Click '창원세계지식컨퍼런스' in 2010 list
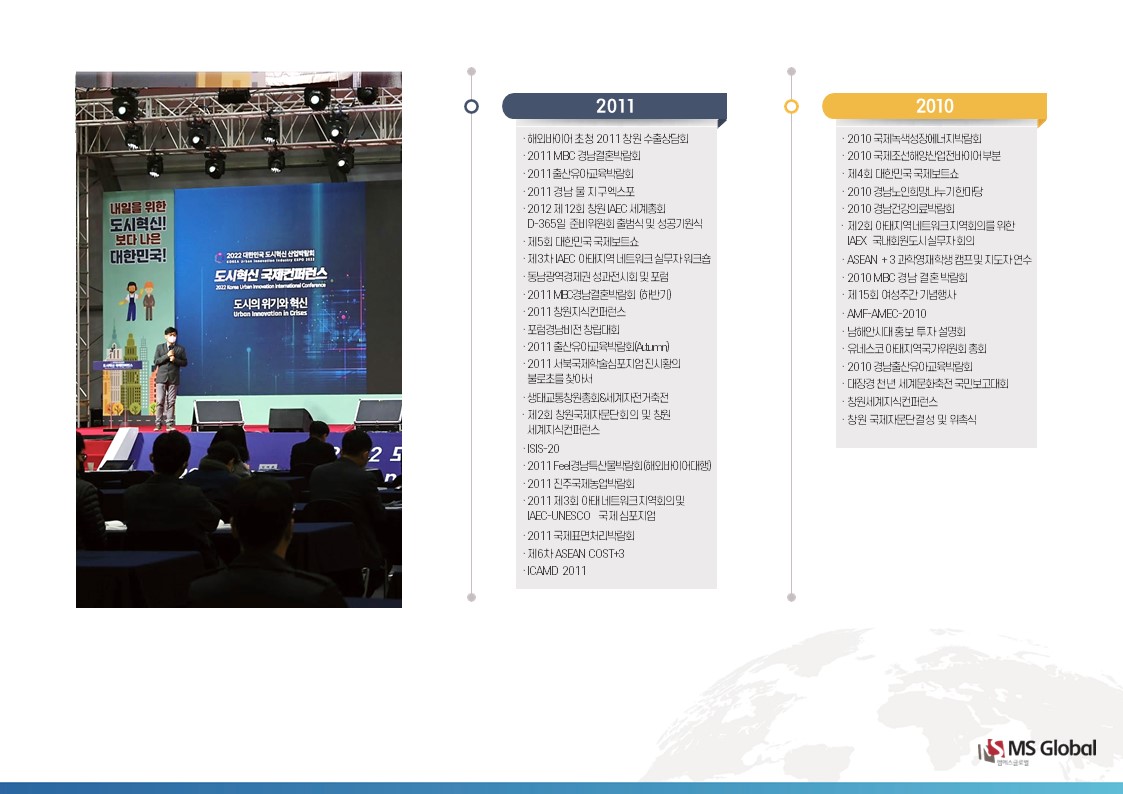Screen dimensions: 1123x794 click(892, 402)
